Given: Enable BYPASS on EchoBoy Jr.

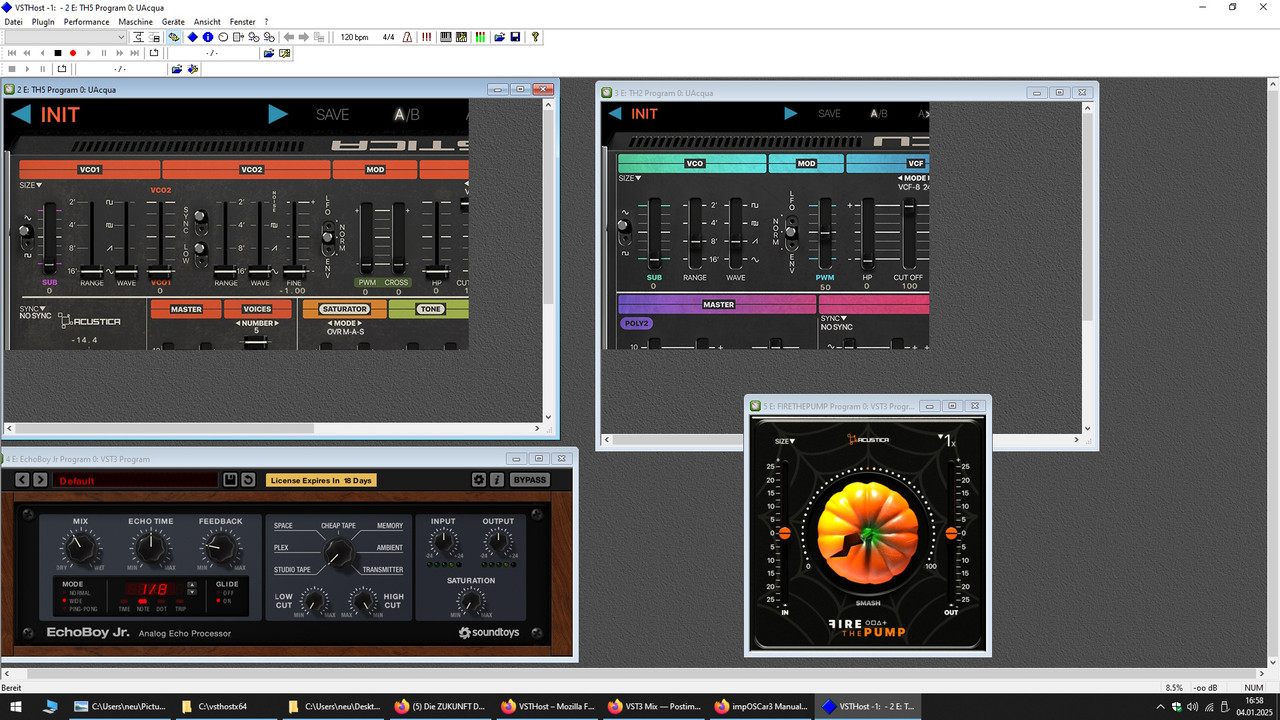Looking at the screenshot, I should (x=529, y=479).
